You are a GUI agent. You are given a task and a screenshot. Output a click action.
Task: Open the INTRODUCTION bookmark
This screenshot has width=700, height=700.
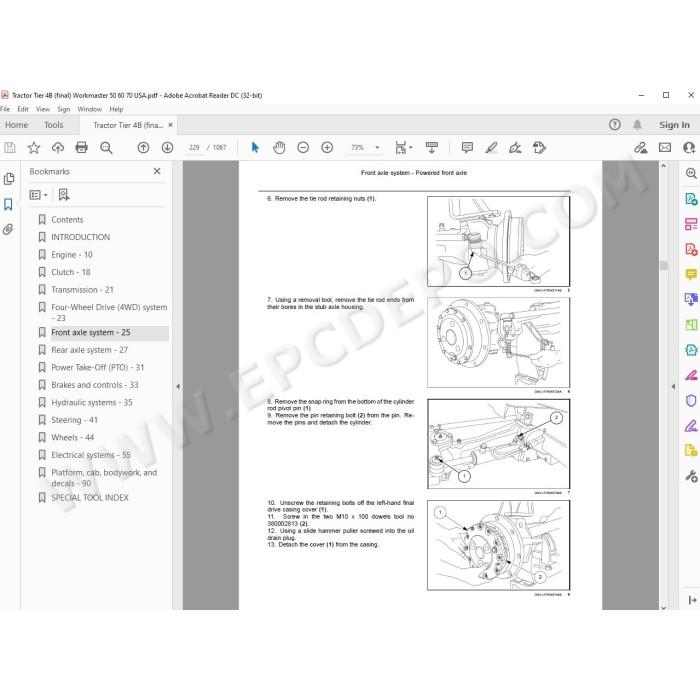coord(80,237)
